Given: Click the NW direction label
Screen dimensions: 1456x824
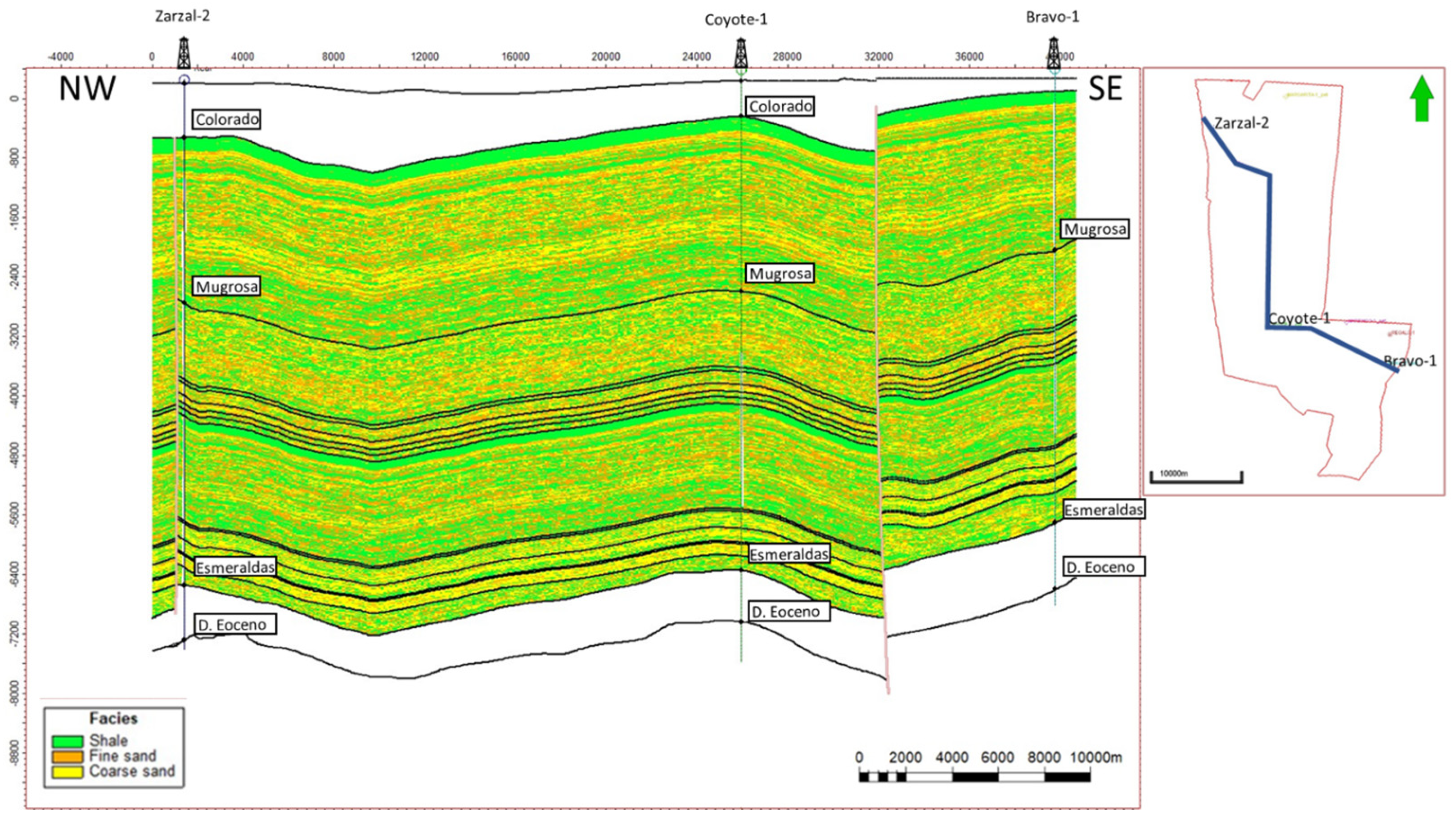Looking at the screenshot, I should point(87,89).
